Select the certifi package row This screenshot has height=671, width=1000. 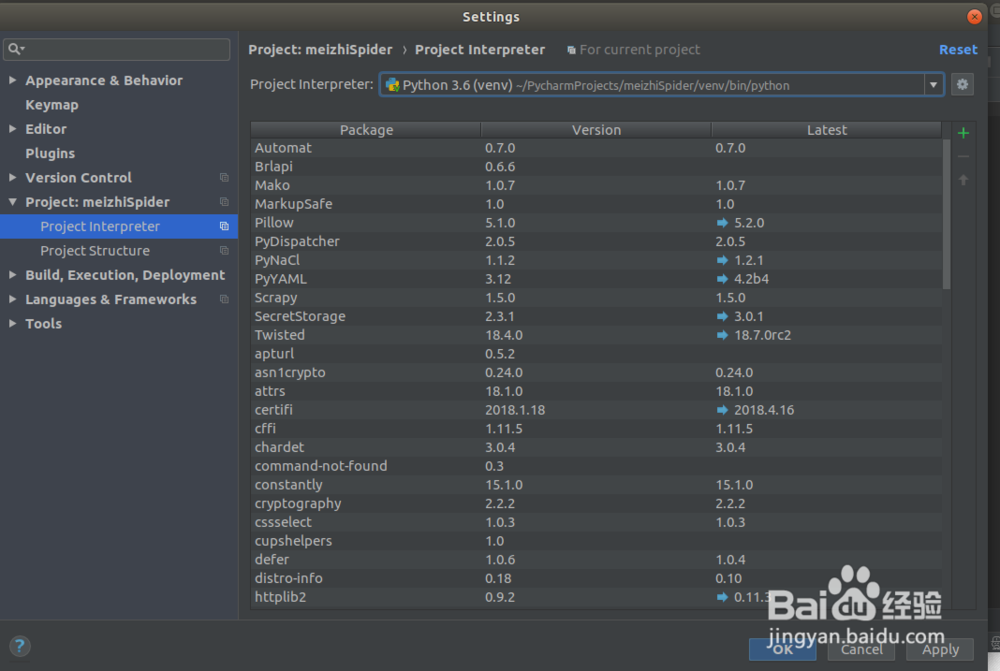(x=596, y=410)
